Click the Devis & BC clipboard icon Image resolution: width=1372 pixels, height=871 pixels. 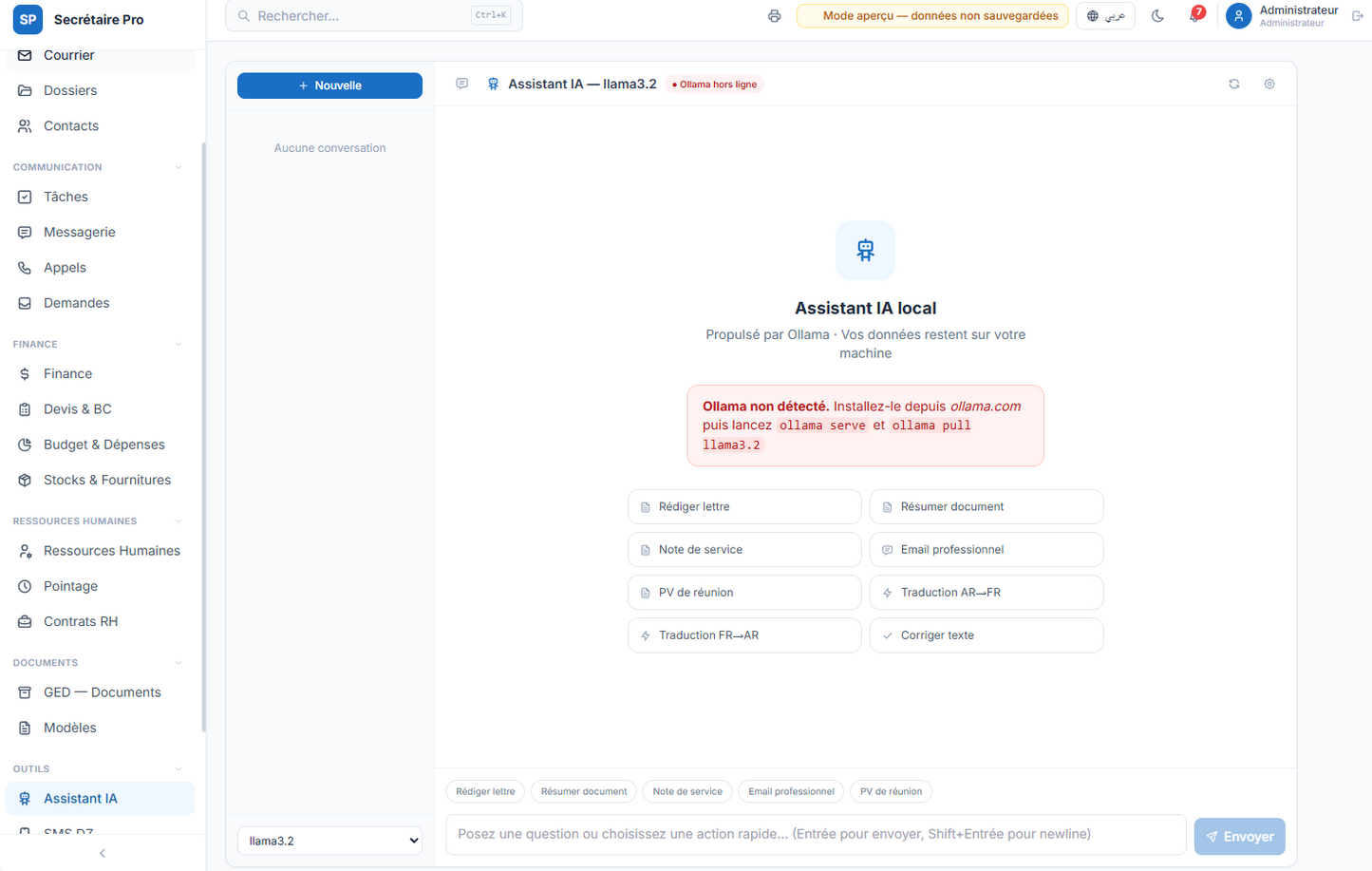25,409
